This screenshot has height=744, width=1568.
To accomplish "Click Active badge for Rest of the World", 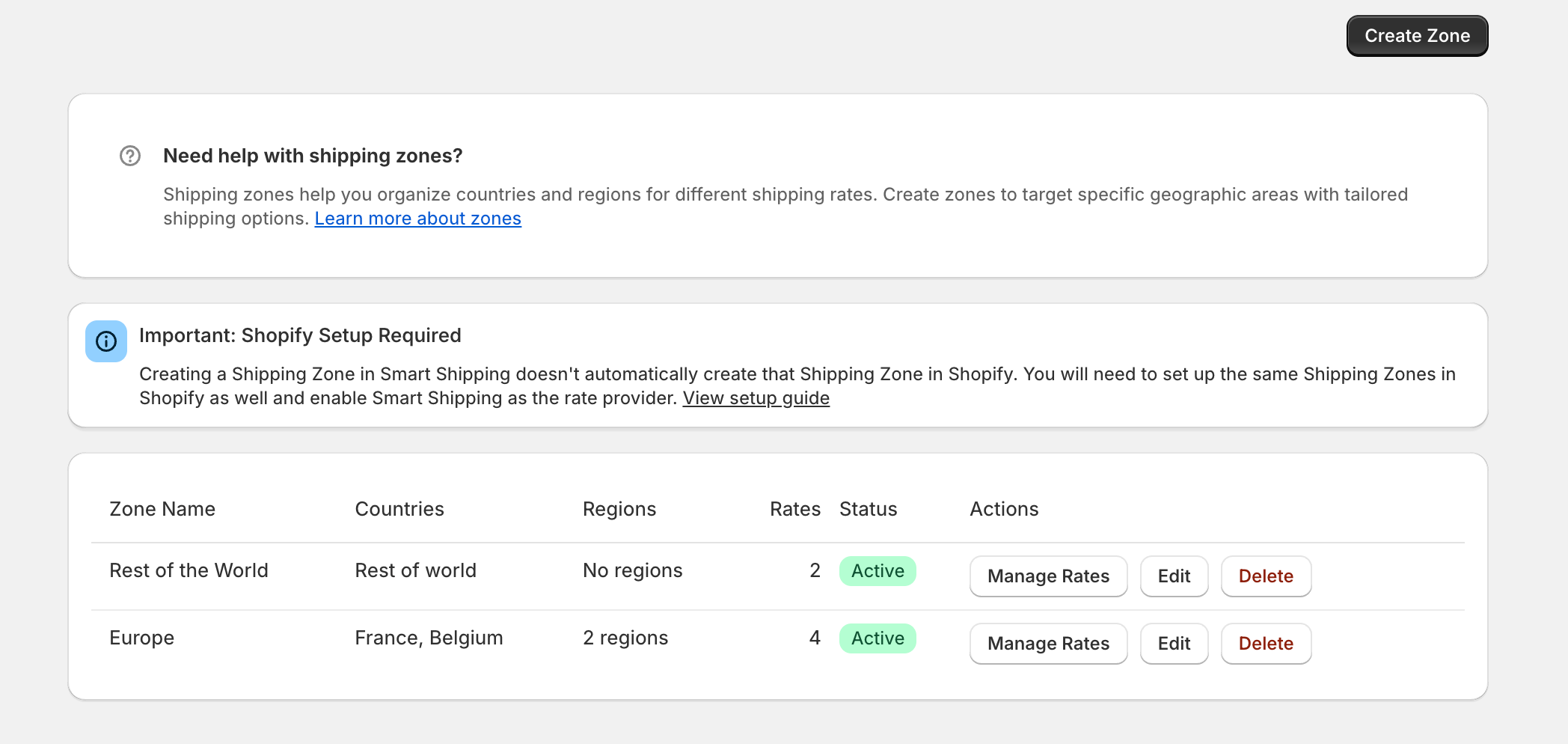I will pos(878,571).
